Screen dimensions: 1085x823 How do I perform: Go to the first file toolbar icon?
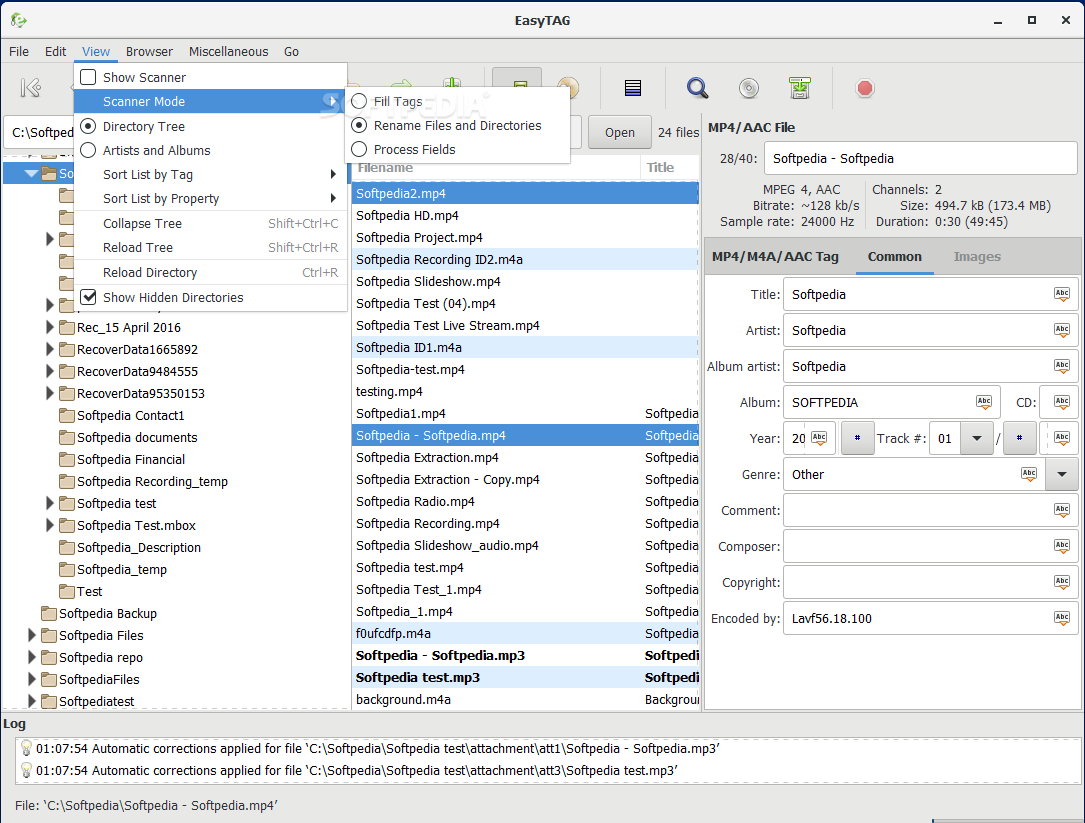coord(31,88)
